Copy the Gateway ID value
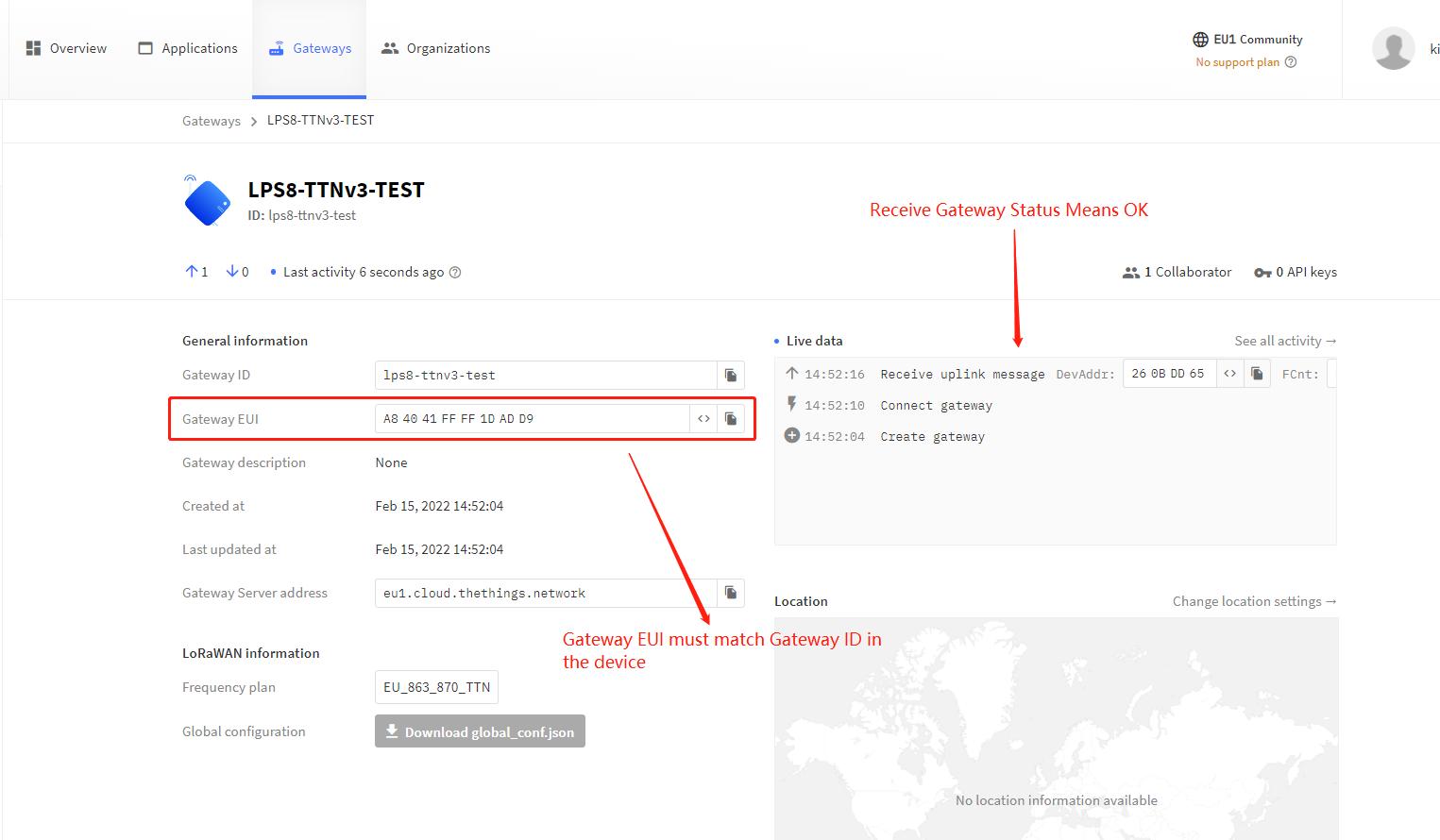 pos(731,375)
